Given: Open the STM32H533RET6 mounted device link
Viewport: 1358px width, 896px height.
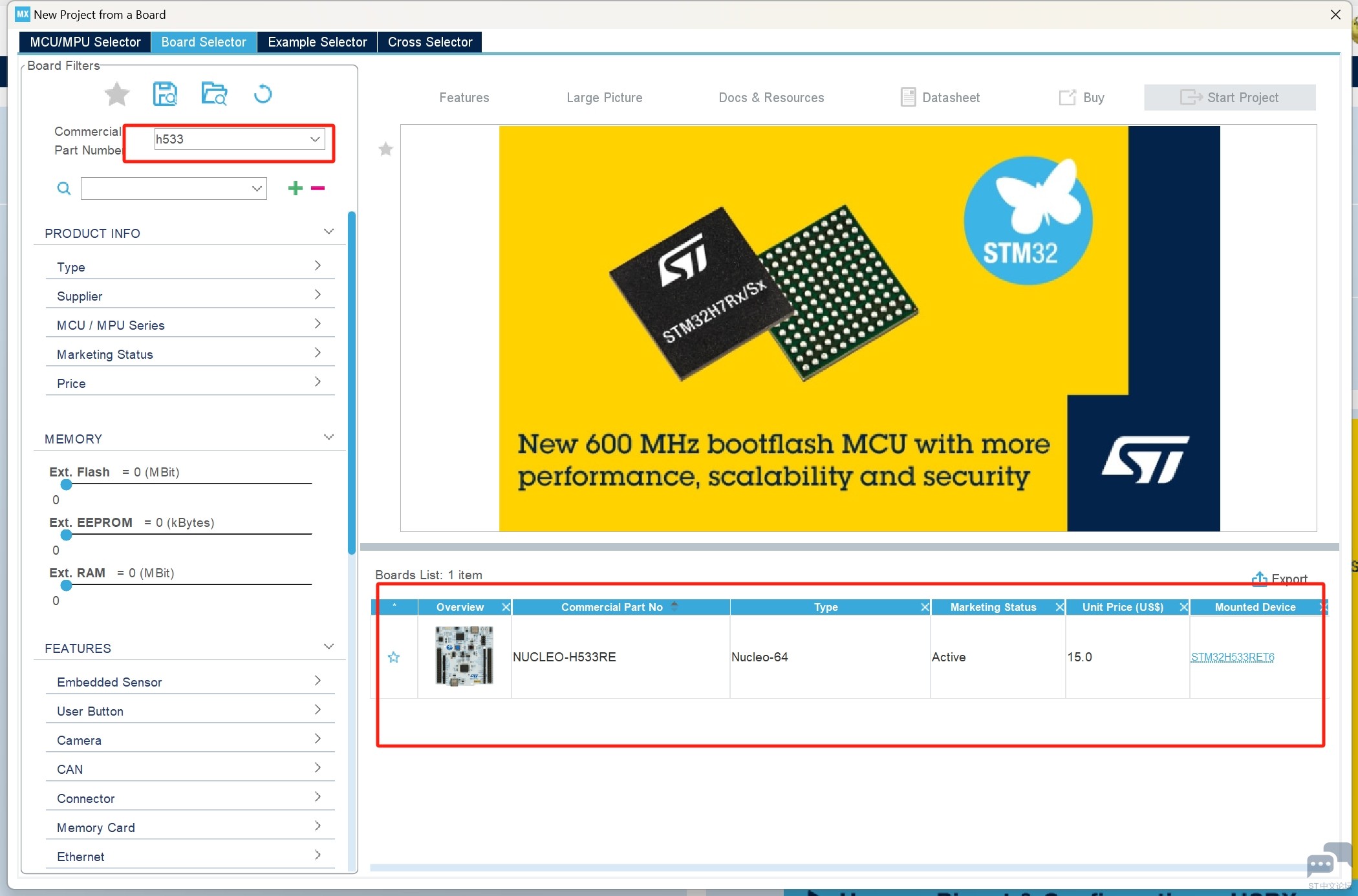Looking at the screenshot, I should click(1233, 657).
